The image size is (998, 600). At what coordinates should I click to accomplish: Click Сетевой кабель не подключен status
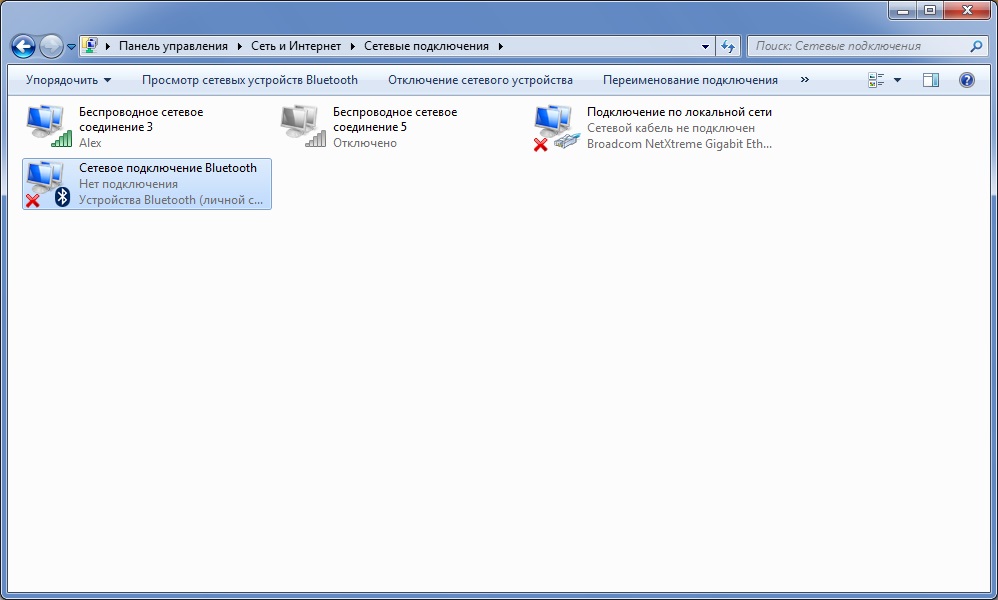(x=671, y=128)
